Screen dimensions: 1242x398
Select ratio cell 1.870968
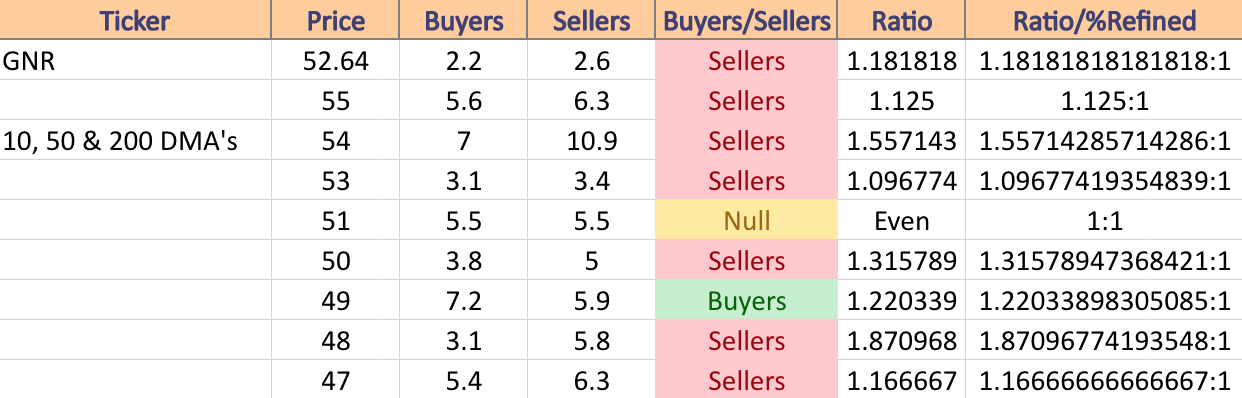[902, 341]
